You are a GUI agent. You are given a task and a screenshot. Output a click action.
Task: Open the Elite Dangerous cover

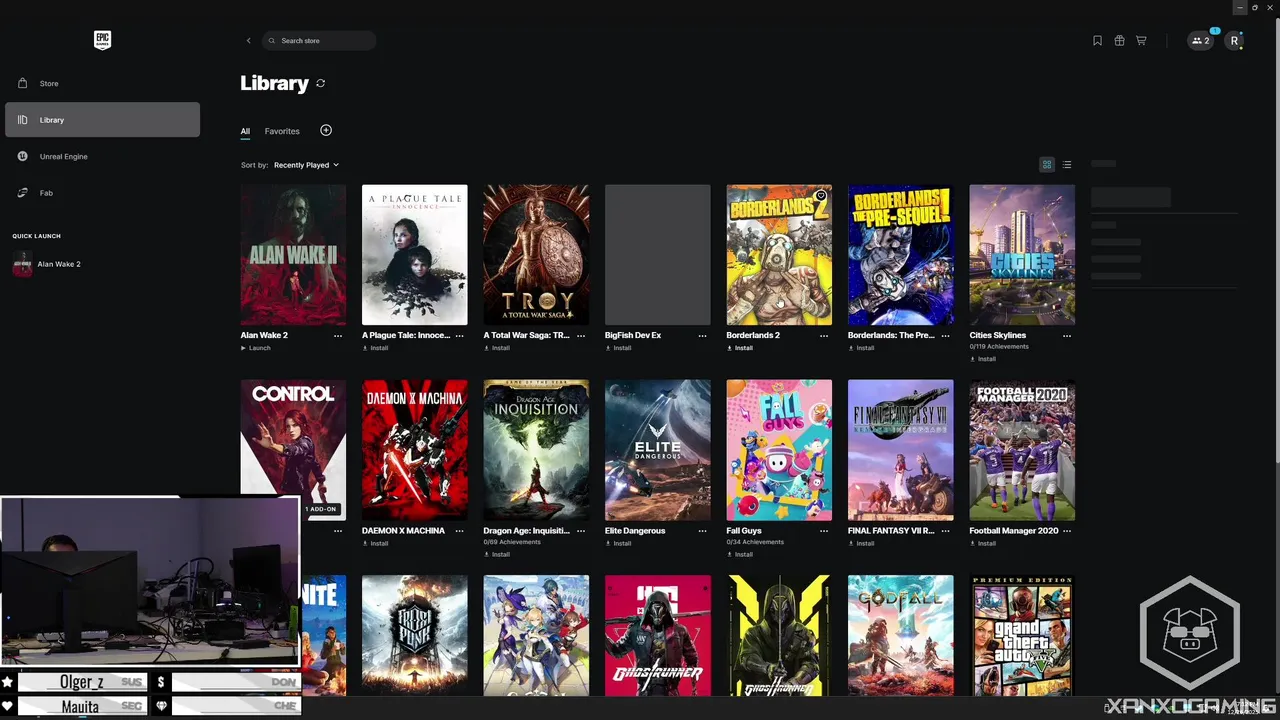658,450
